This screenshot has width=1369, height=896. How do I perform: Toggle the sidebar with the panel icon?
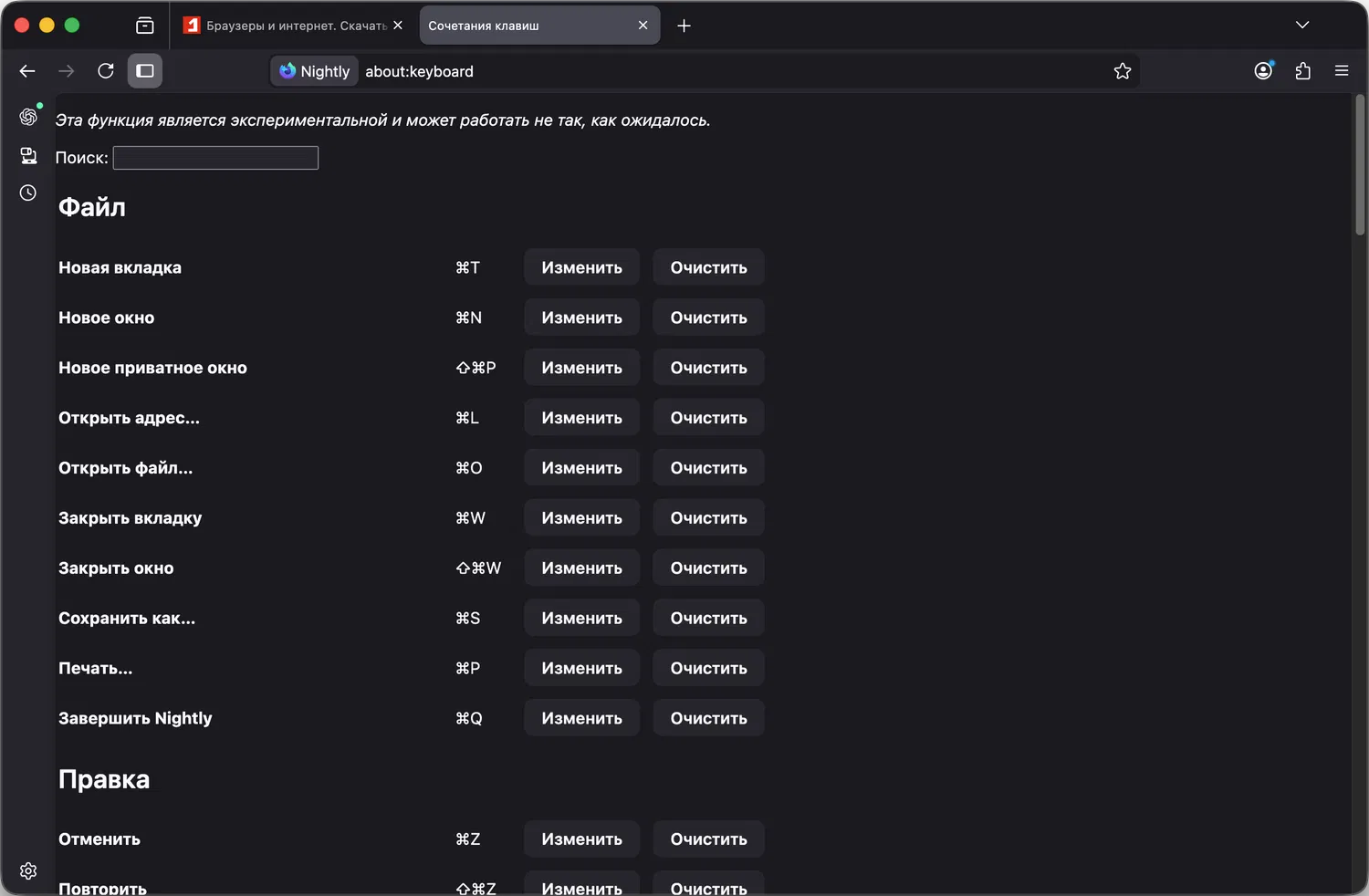pyautogui.click(x=145, y=70)
